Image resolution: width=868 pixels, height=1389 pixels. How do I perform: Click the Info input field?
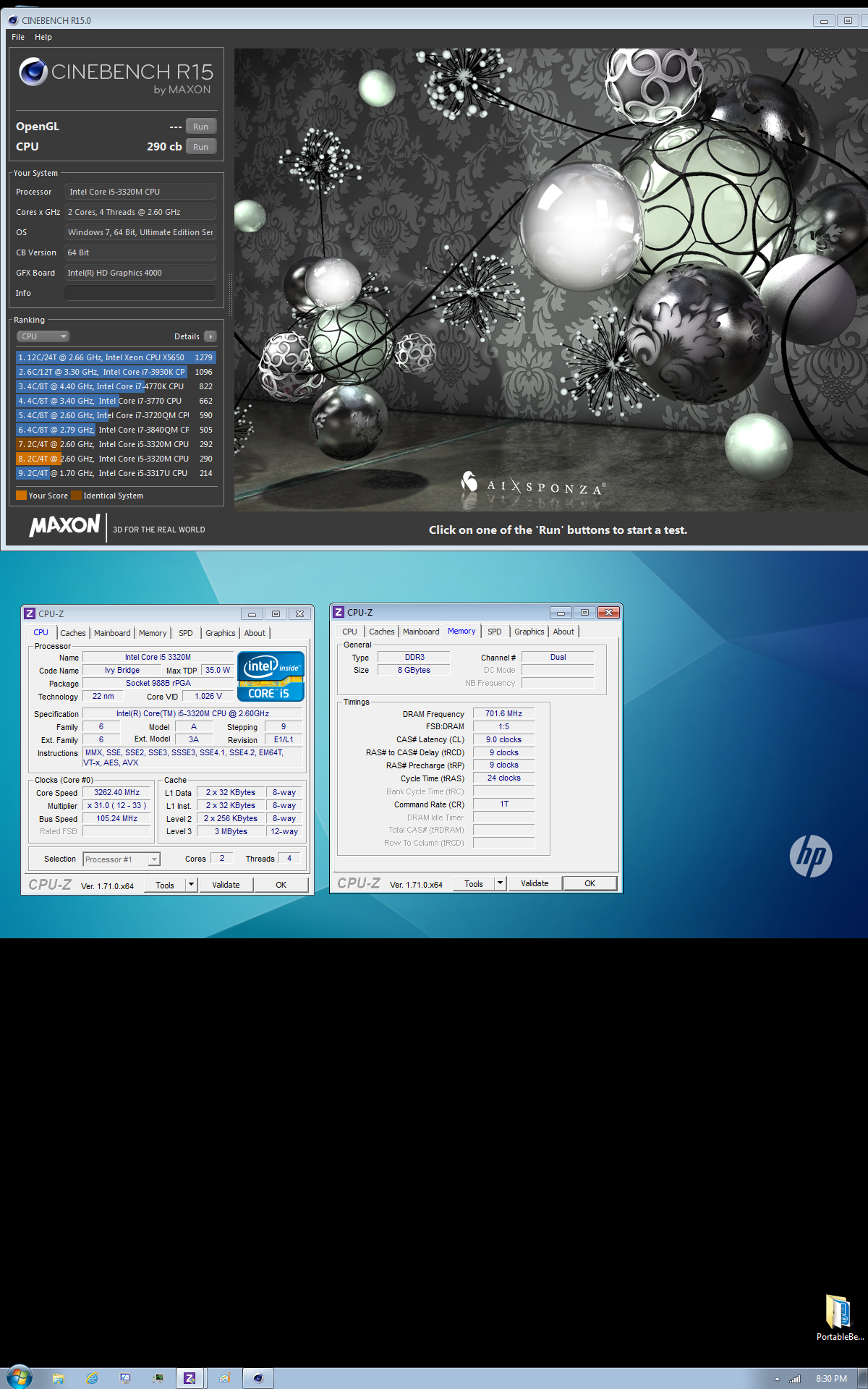click(x=140, y=293)
